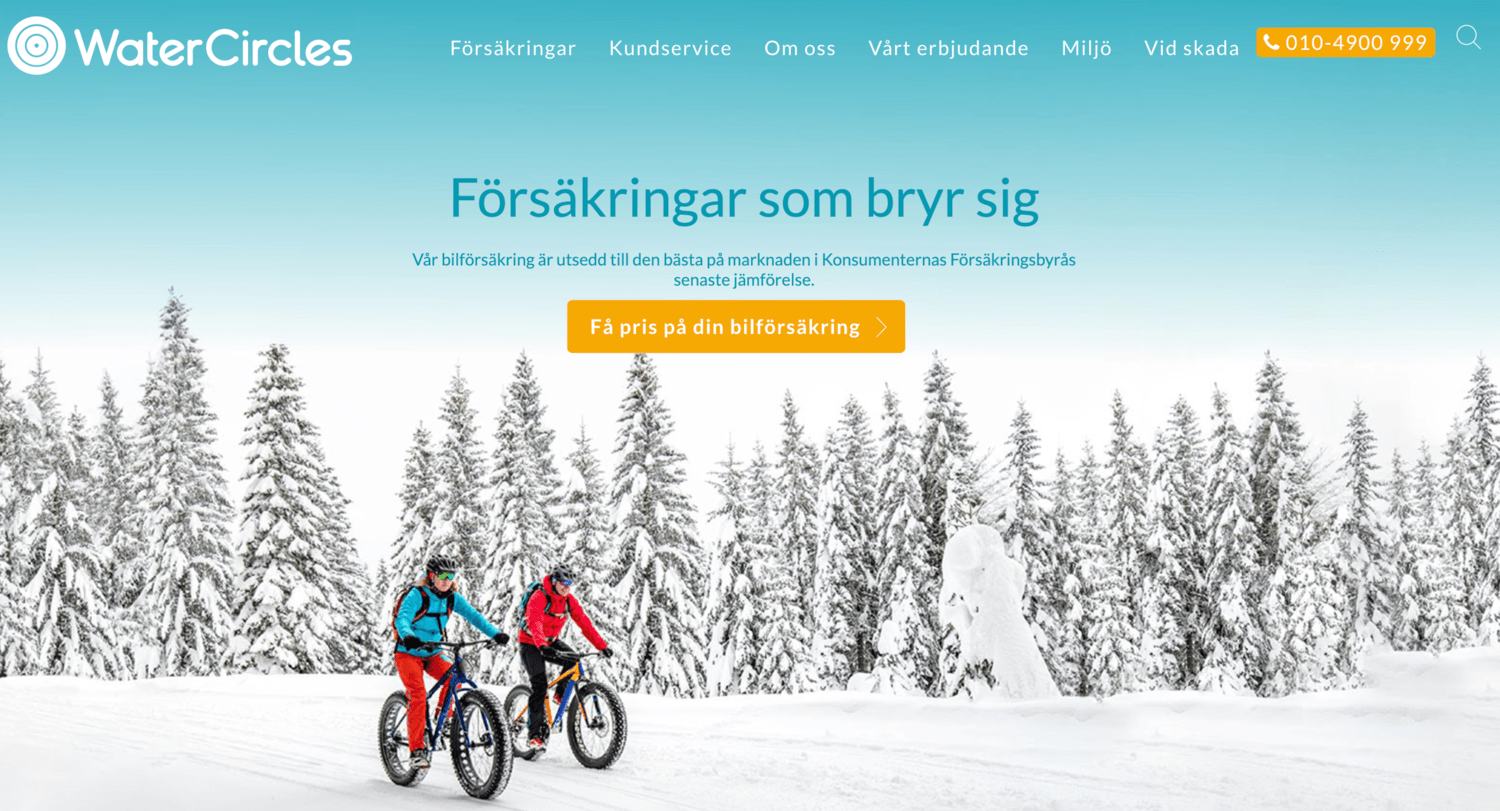Click the chevron arrow inside the orange button
The height and width of the screenshot is (811, 1500).
881,327
